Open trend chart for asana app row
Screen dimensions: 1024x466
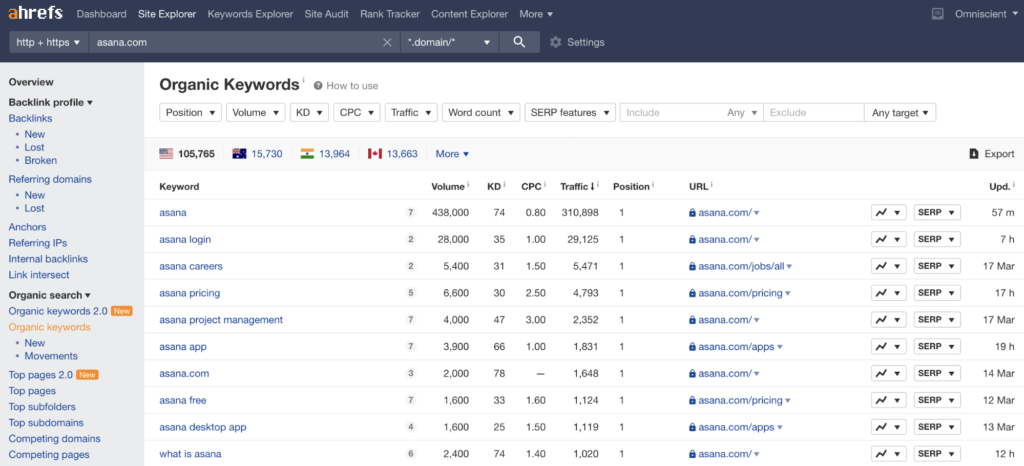(x=888, y=347)
